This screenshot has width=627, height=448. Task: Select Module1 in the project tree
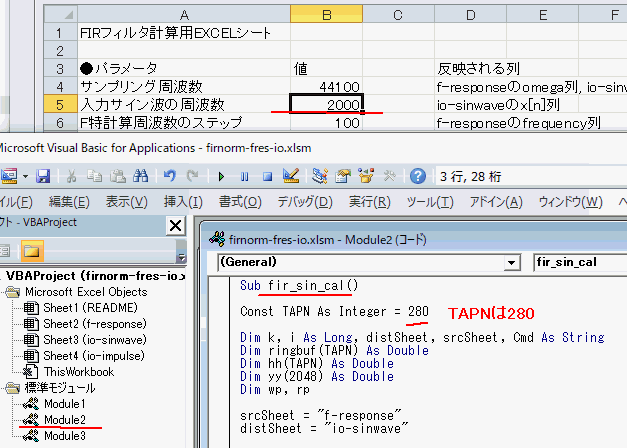(64, 404)
